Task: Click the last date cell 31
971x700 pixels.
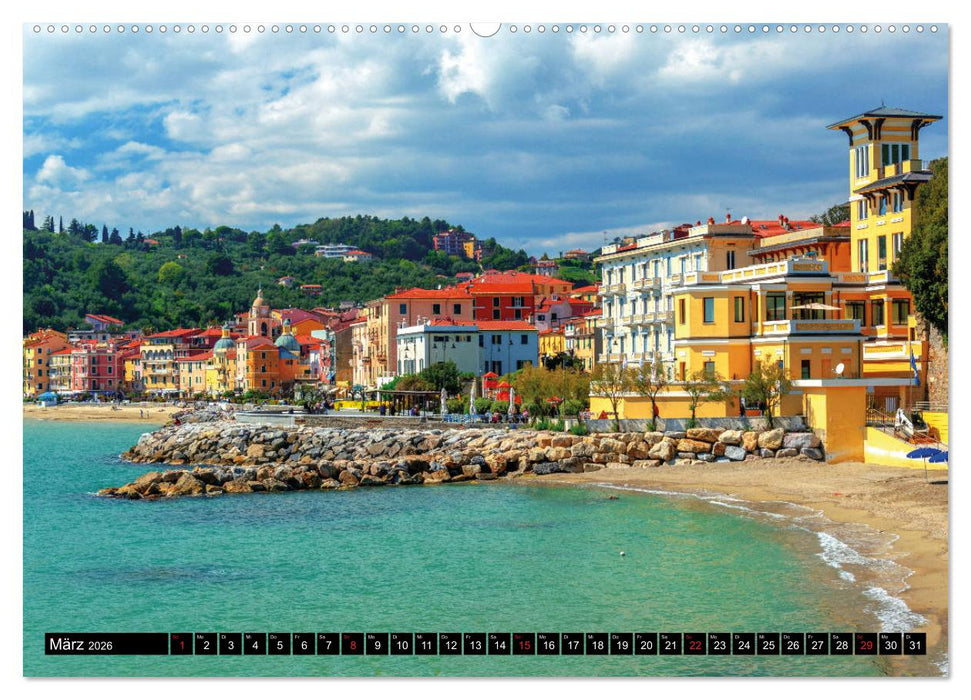Action: tap(914, 644)
